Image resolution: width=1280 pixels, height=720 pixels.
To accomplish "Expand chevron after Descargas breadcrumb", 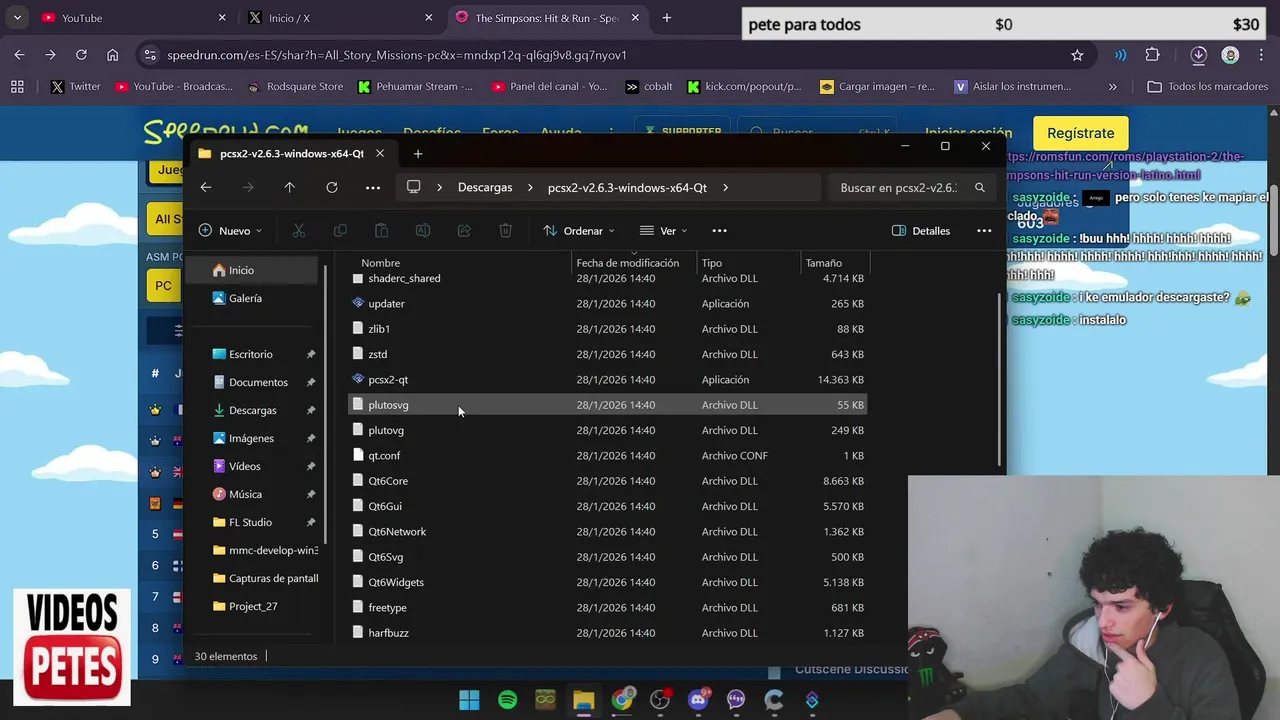I will (530, 187).
